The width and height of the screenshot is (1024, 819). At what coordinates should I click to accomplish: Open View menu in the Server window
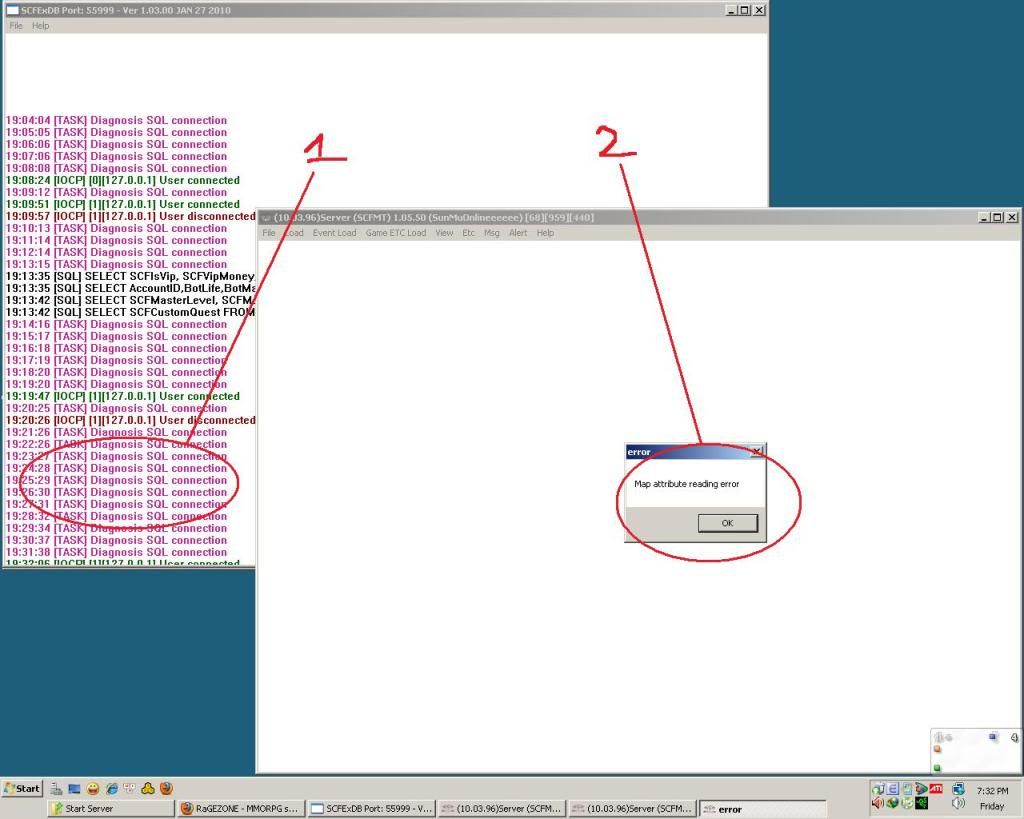tap(444, 233)
